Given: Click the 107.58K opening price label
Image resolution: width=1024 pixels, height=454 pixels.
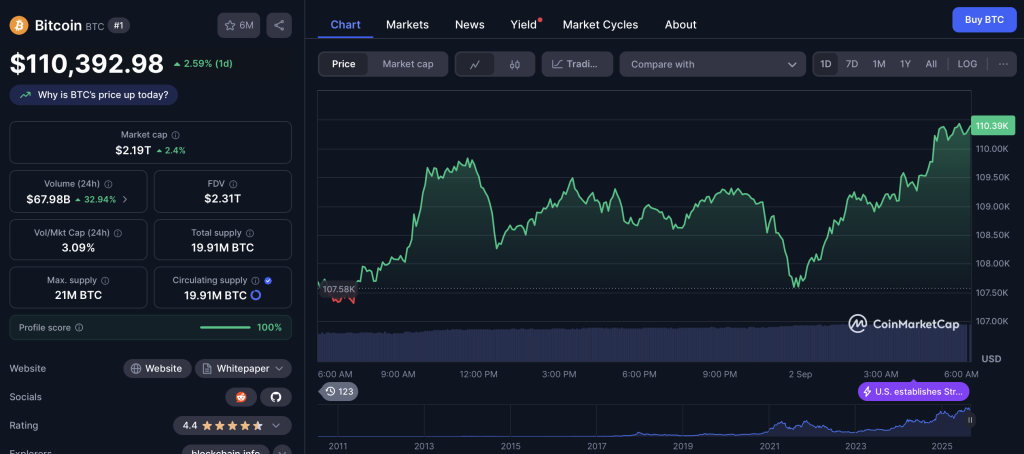Looking at the screenshot, I should (338, 288).
